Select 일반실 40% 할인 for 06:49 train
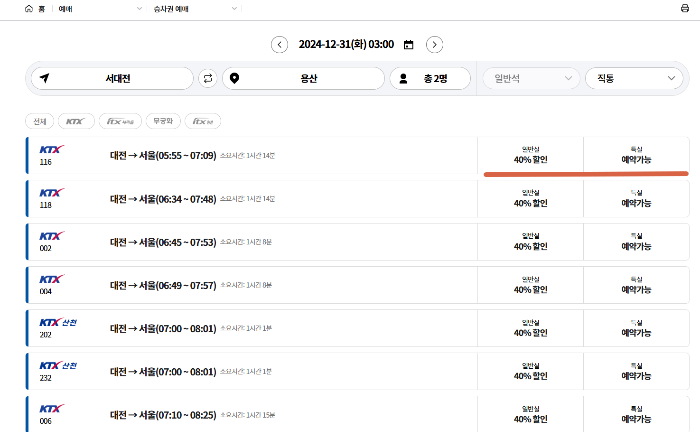The width and height of the screenshot is (700, 432). pyautogui.click(x=530, y=285)
